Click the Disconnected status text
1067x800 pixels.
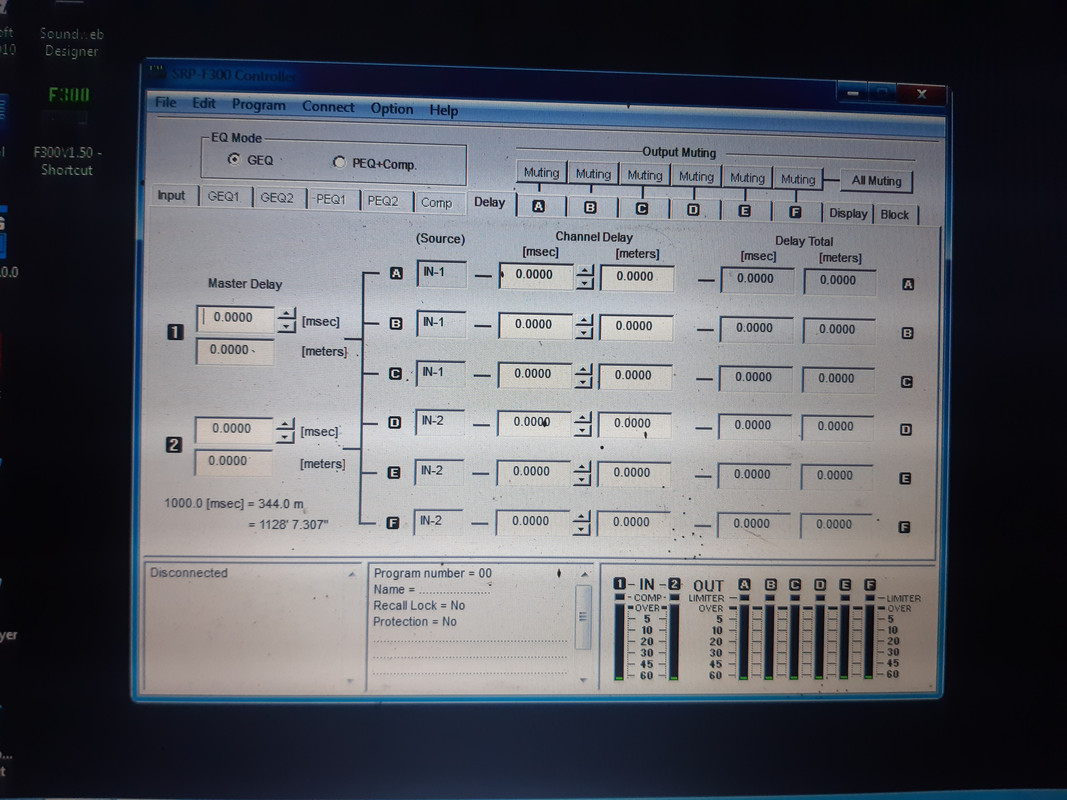[x=189, y=573]
